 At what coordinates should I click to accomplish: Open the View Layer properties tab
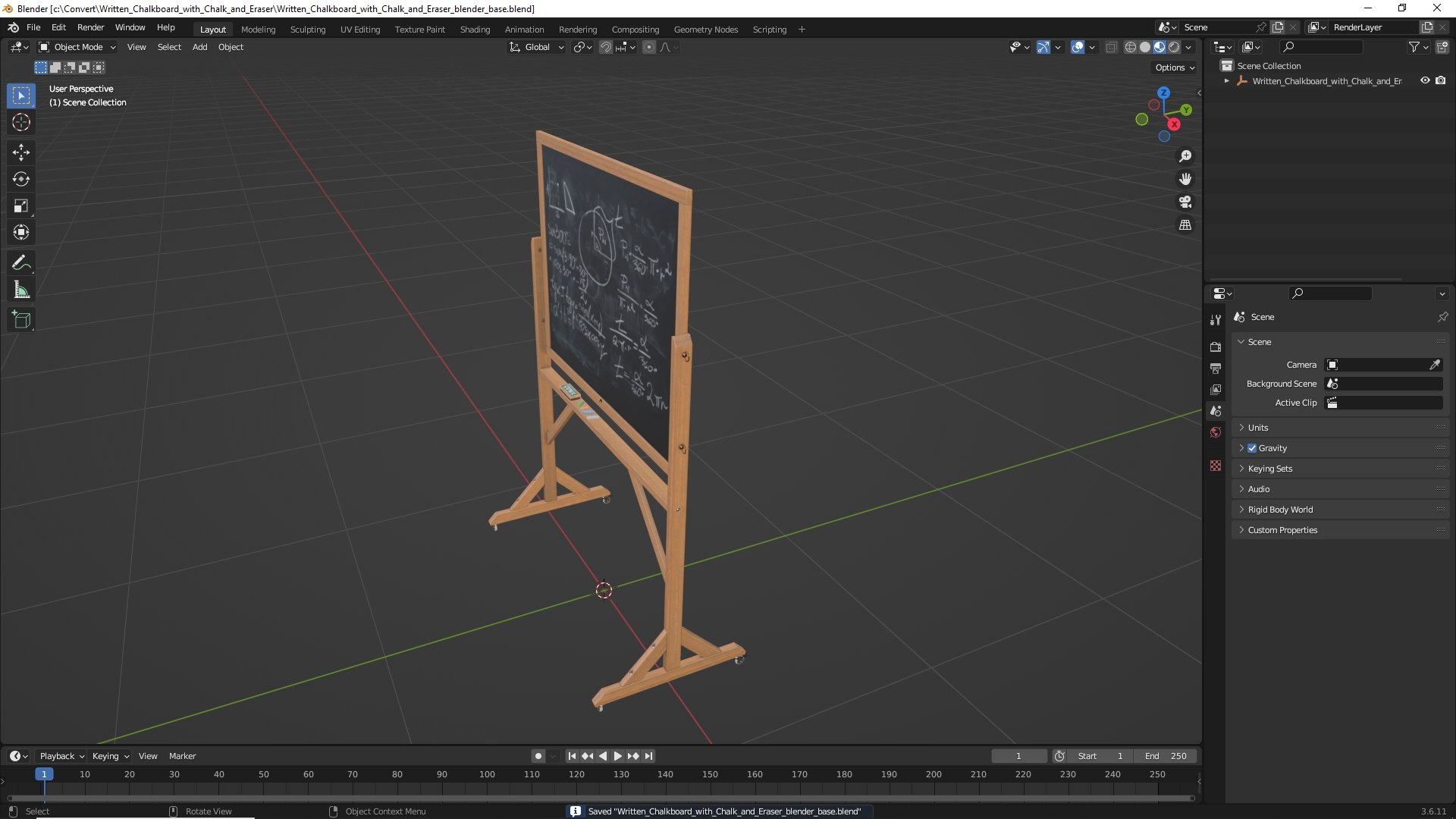tap(1216, 389)
